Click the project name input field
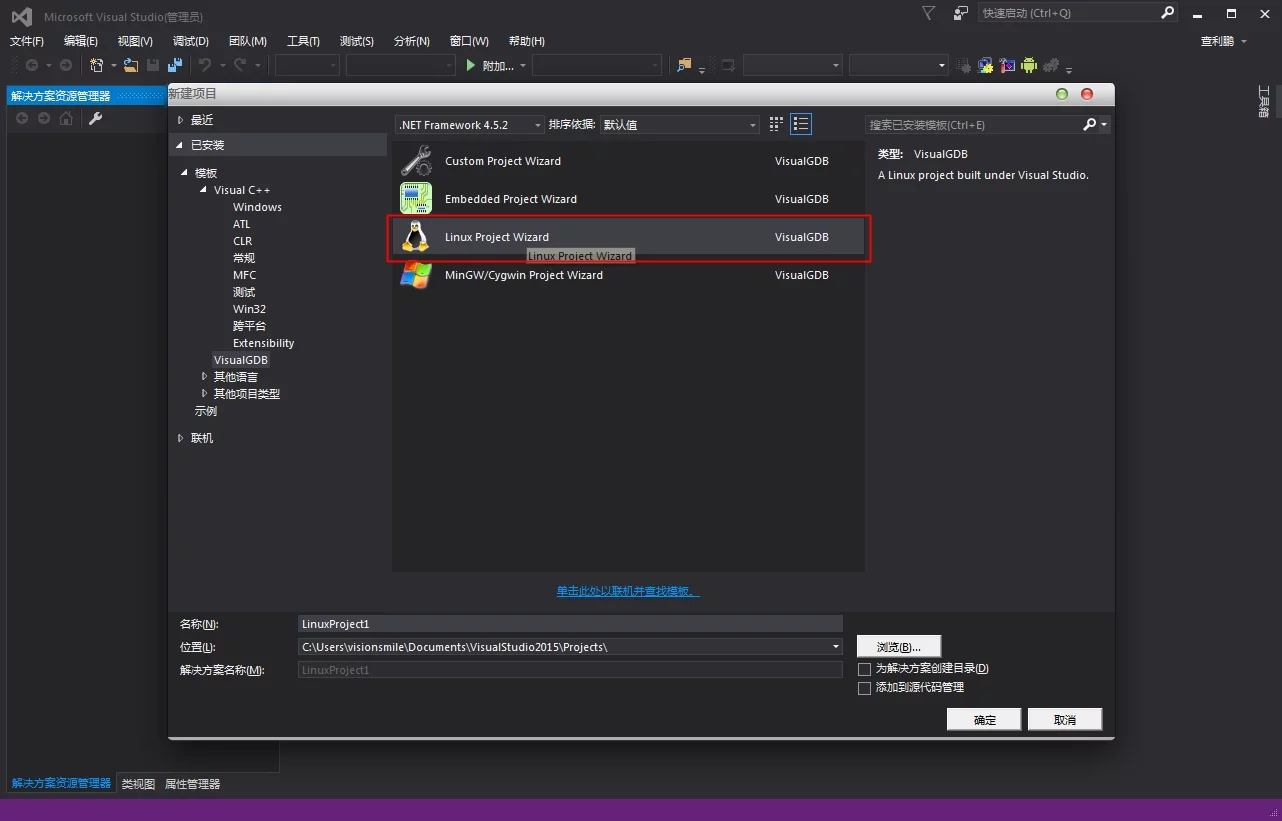The image size is (1282, 821). point(570,624)
